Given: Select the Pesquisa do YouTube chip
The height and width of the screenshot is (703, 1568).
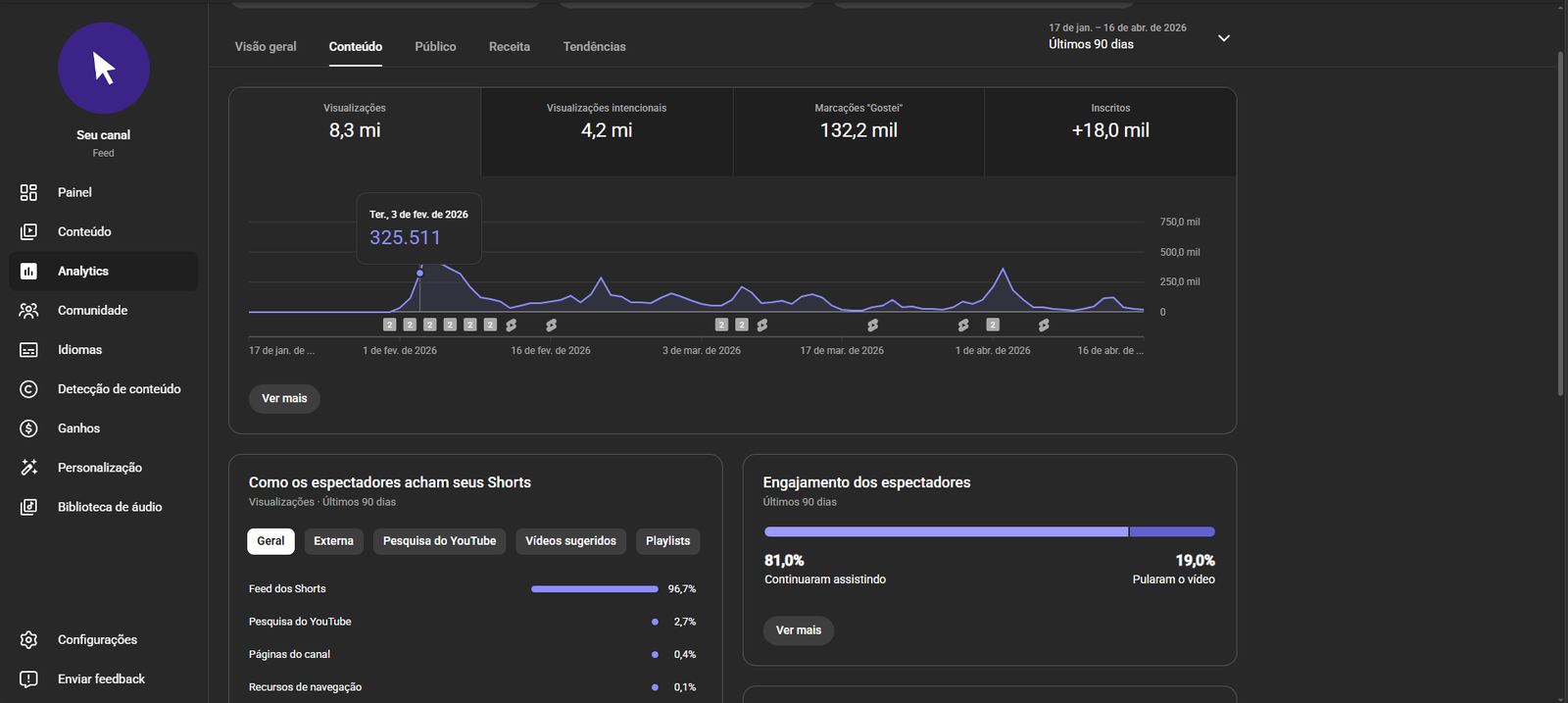Looking at the screenshot, I should pyautogui.click(x=439, y=541).
